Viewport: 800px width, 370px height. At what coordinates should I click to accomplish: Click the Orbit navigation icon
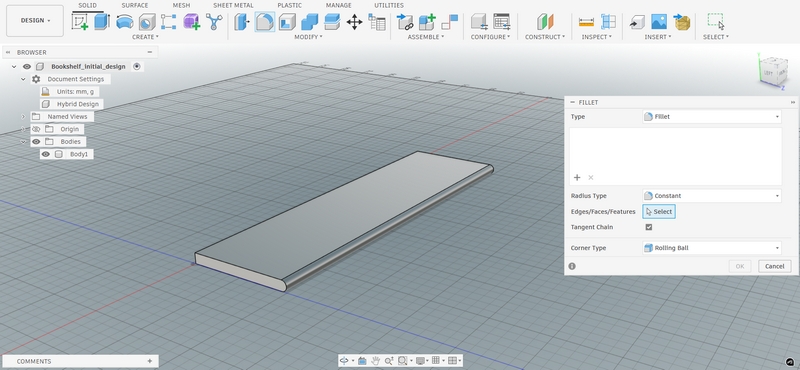344,360
